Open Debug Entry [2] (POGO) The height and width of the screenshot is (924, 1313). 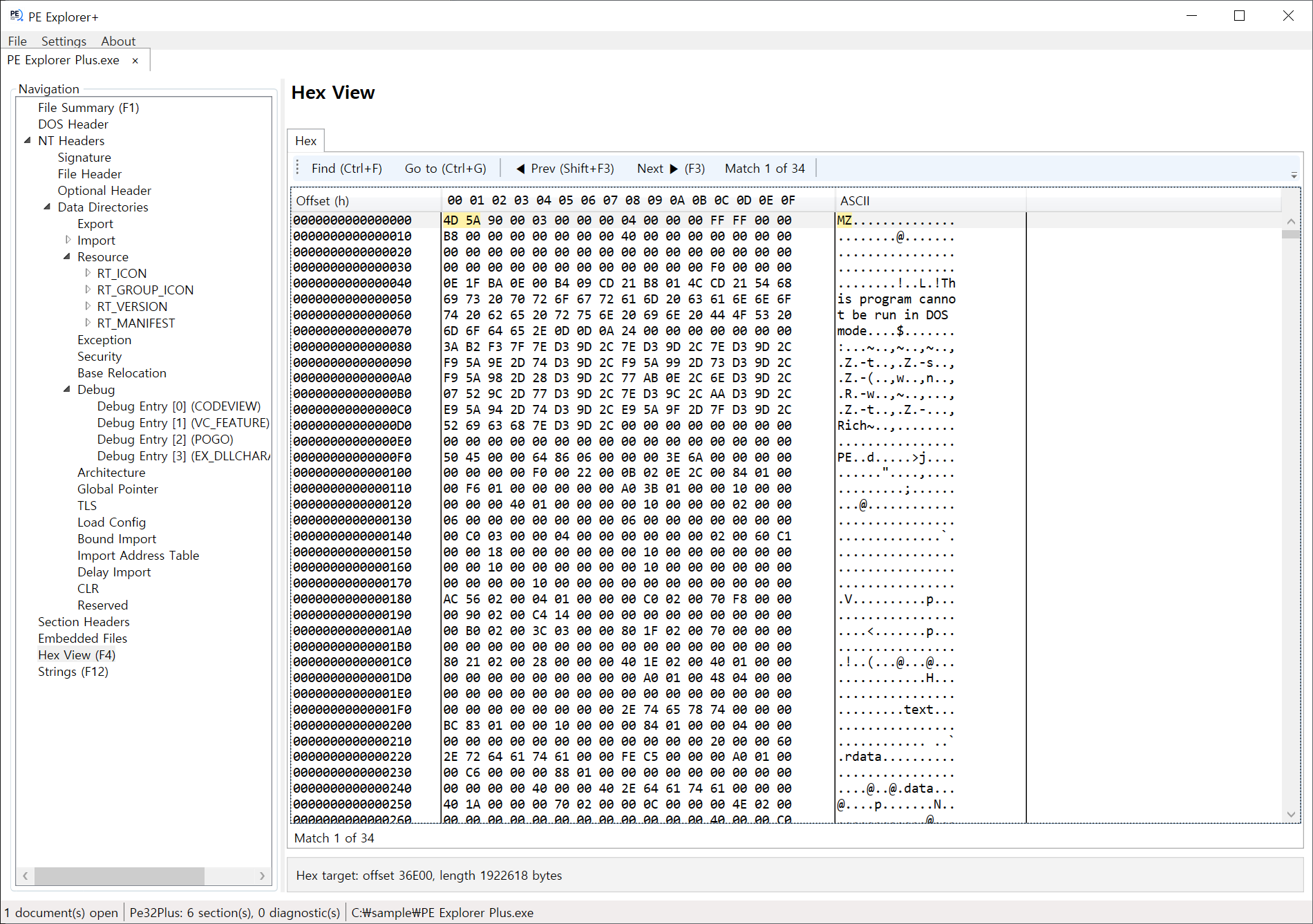pyautogui.click(x=165, y=440)
